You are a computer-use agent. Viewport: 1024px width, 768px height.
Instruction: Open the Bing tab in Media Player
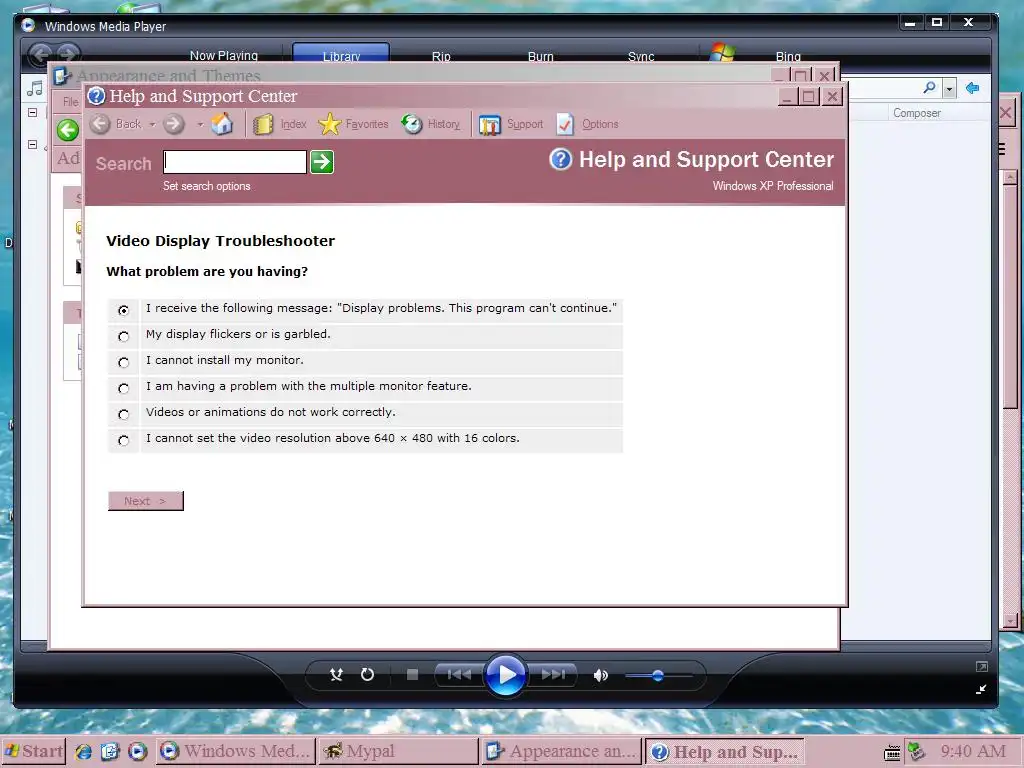coord(788,56)
